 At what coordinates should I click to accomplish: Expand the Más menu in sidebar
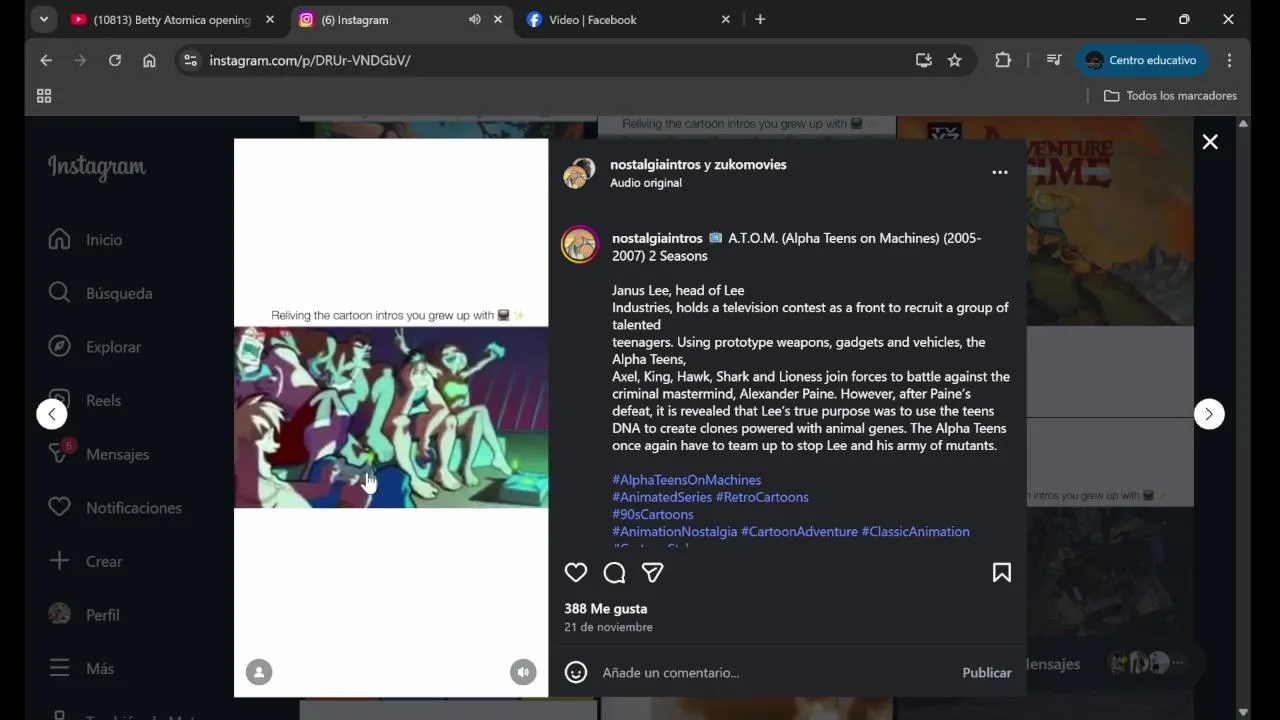[82, 668]
